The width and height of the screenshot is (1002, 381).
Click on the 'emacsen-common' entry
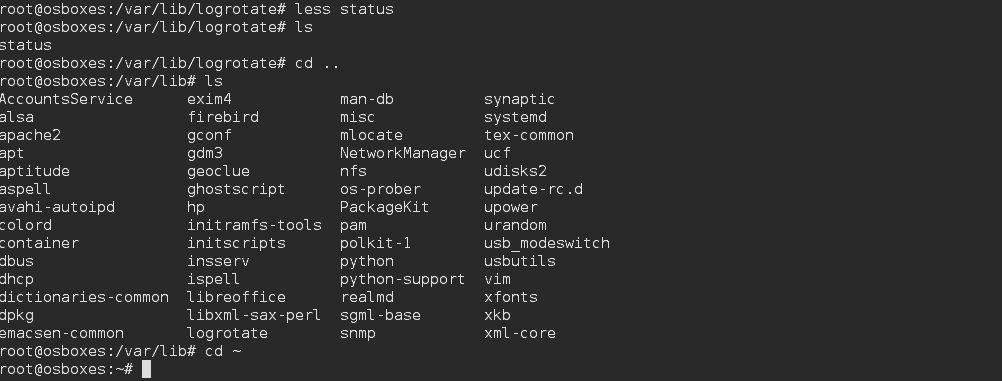point(62,333)
